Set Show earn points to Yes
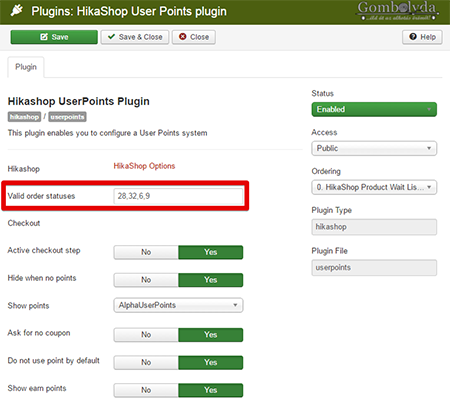The height and width of the screenshot is (411, 450). coord(211,390)
